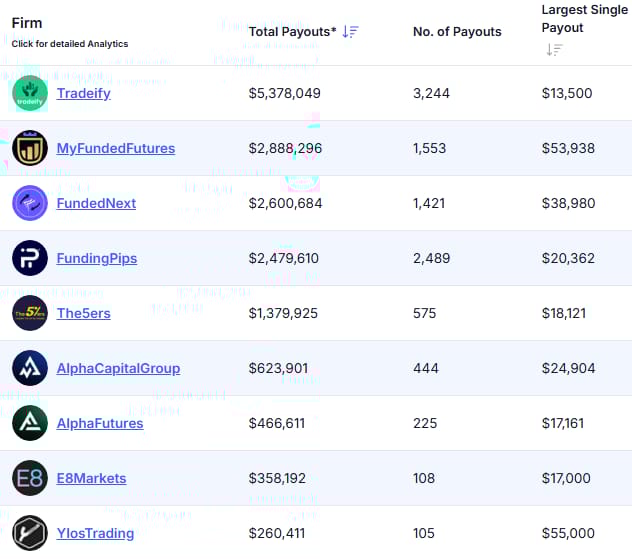
Task: Open the The5ers firm link
Action: coord(83,313)
